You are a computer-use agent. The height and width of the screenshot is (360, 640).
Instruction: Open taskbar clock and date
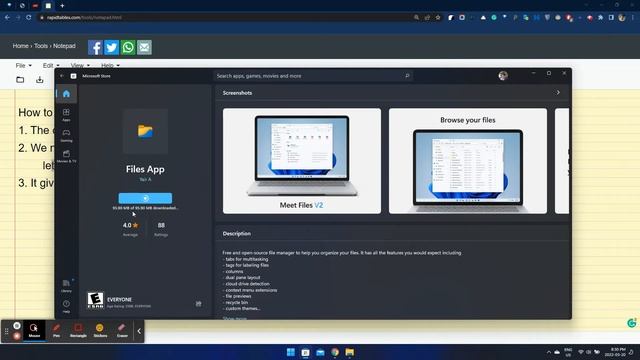point(616,352)
